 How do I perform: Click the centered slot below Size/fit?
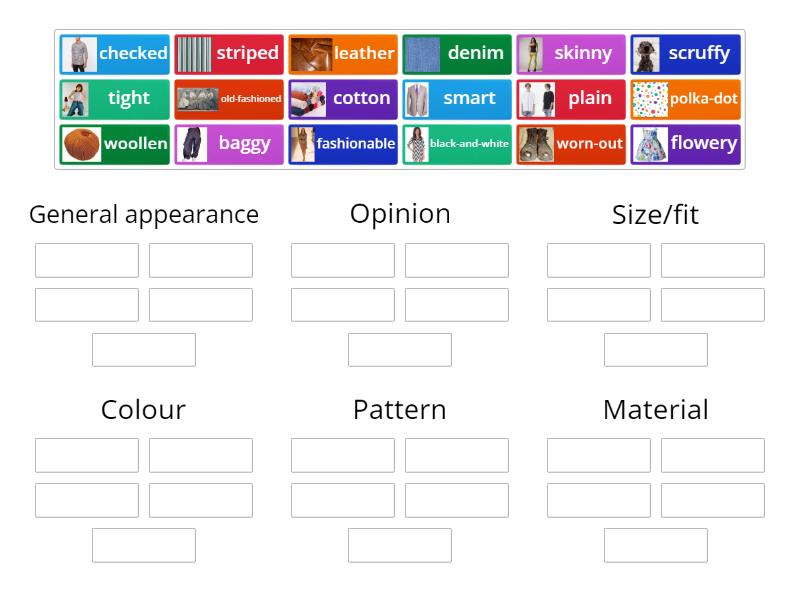pyautogui.click(x=656, y=349)
